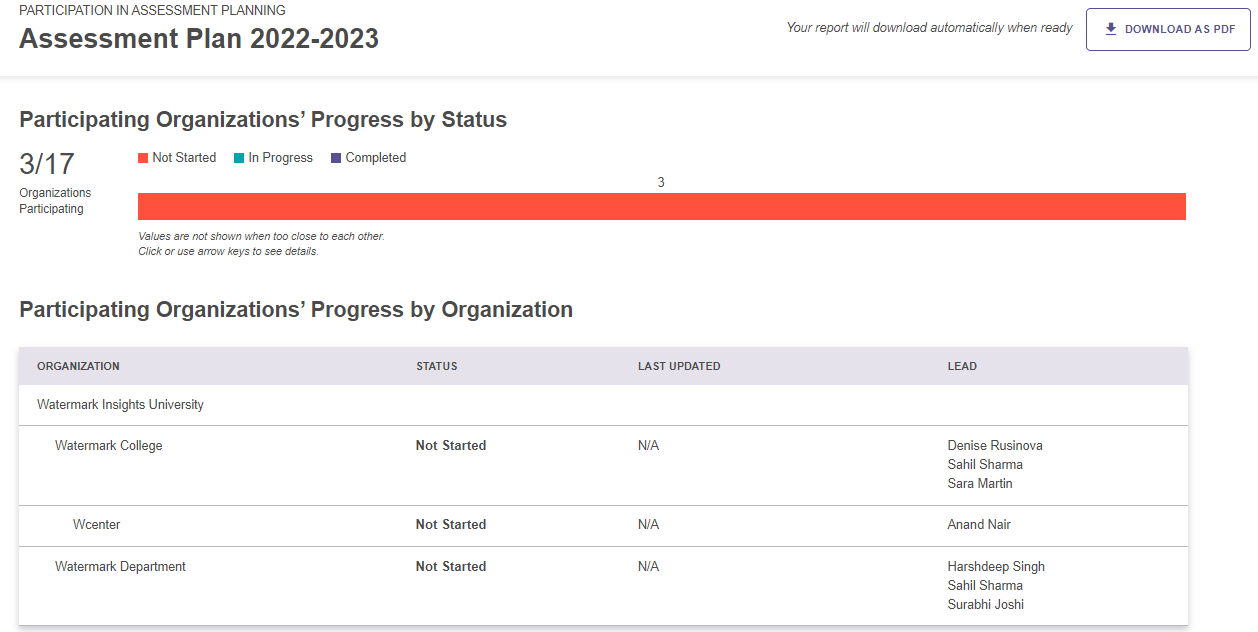Click the Status column header
1258x632 pixels.
(437, 366)
